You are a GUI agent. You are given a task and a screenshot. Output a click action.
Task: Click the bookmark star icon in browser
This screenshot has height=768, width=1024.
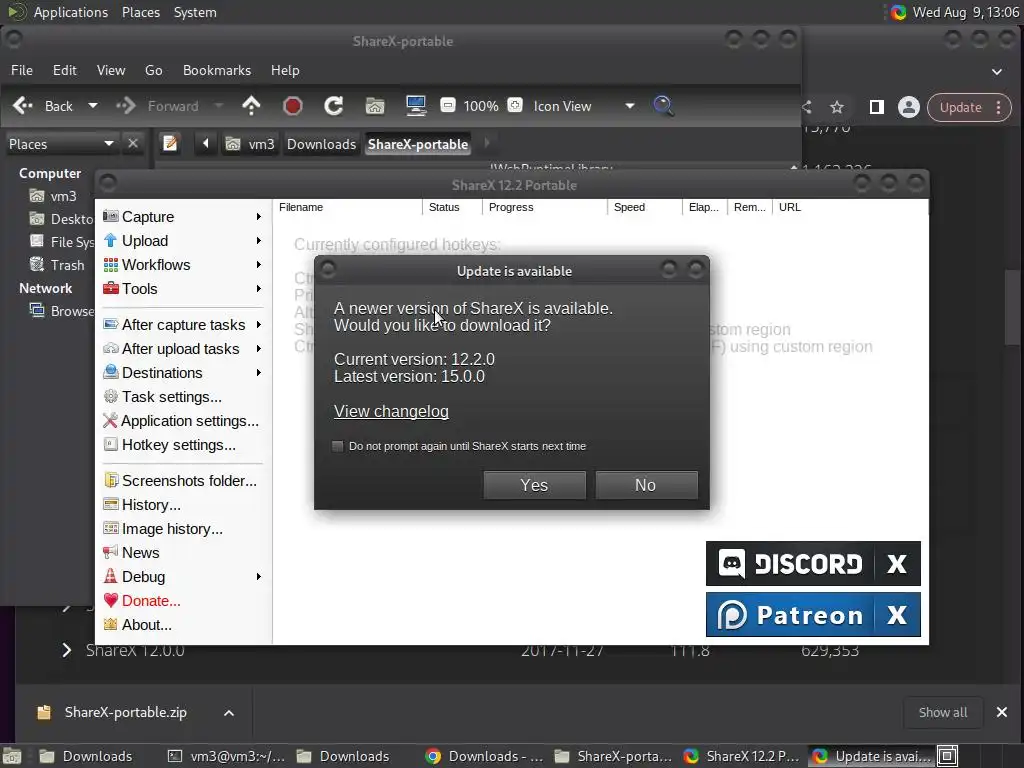coord(837,107)
